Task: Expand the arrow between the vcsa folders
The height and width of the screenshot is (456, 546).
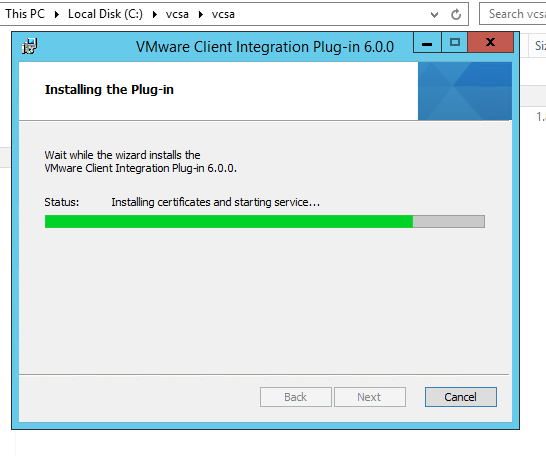Action: [201, 15]
